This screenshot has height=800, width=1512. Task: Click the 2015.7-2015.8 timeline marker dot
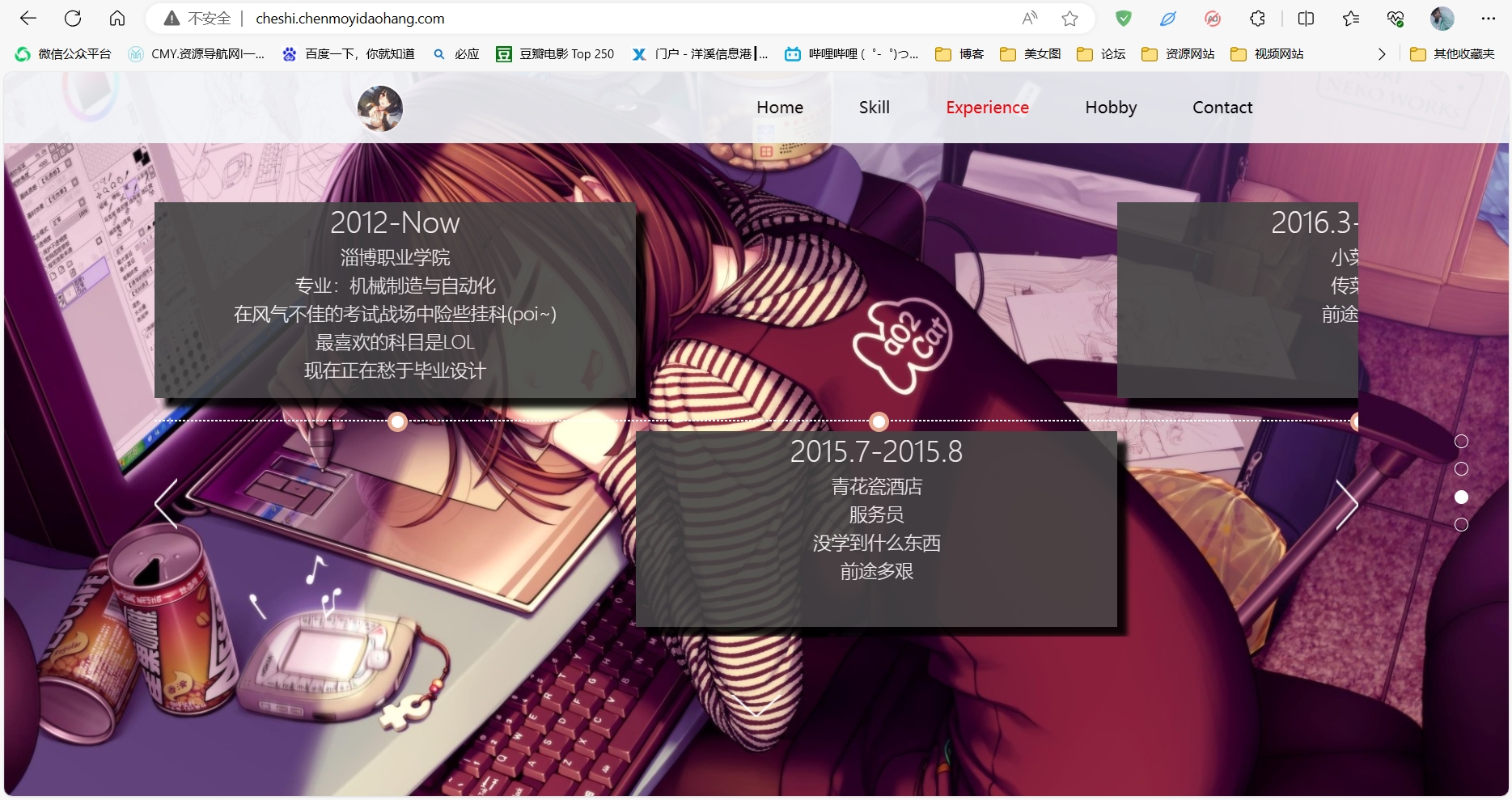(x=879, y=421)
